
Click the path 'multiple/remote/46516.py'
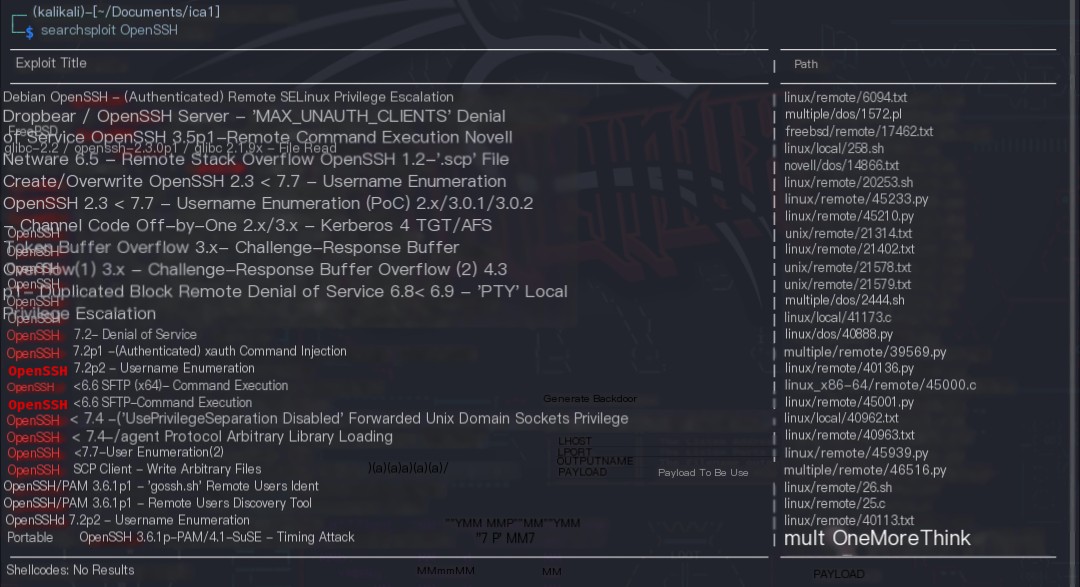[865, 471]
